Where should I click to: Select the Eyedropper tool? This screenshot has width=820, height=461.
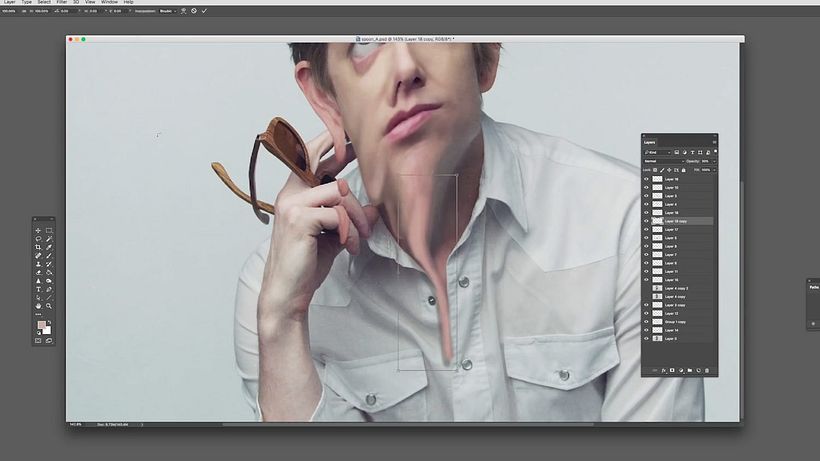click(x=49, y=247)
